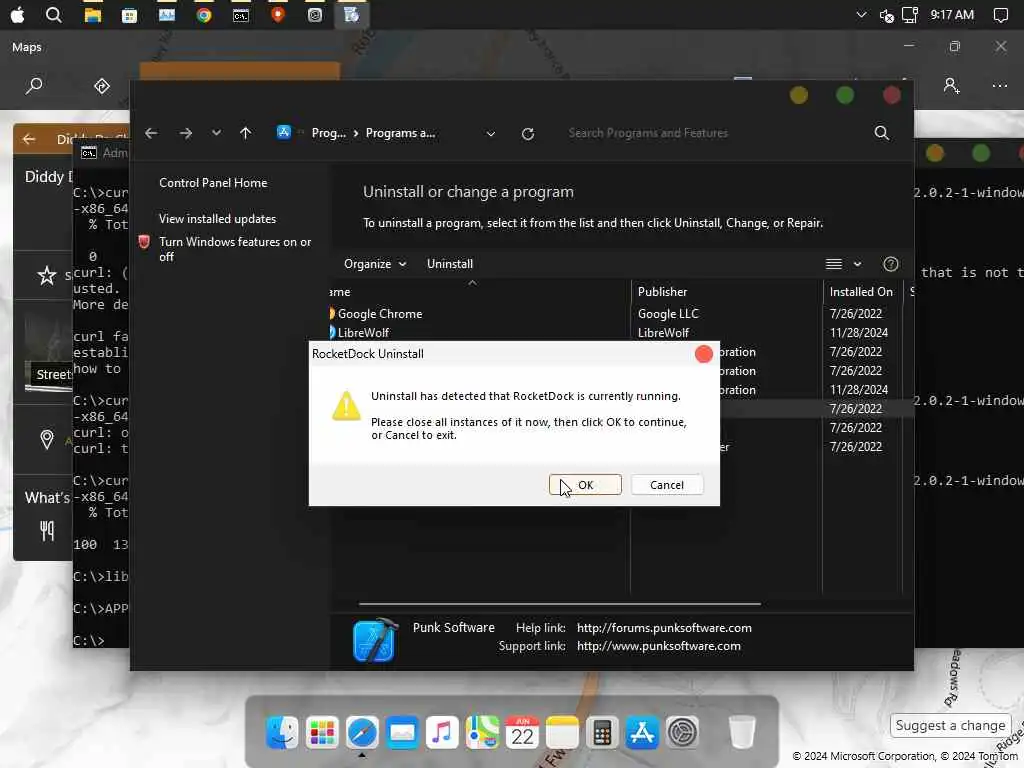Viewport: 1024px width, 768px height.
Task: Click the horizontal scrollbar in the programs list
Action: (560, 604)
